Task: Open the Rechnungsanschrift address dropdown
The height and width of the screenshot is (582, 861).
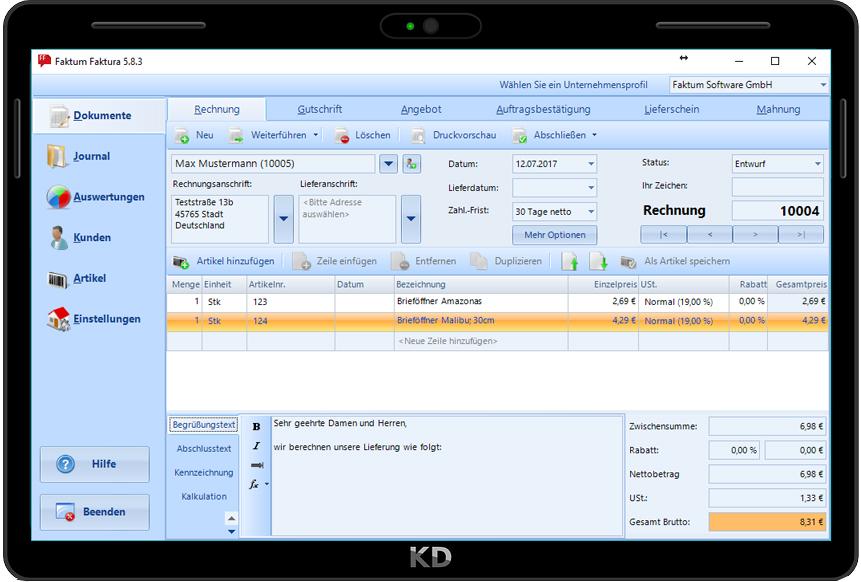Action: coord(283,219)
